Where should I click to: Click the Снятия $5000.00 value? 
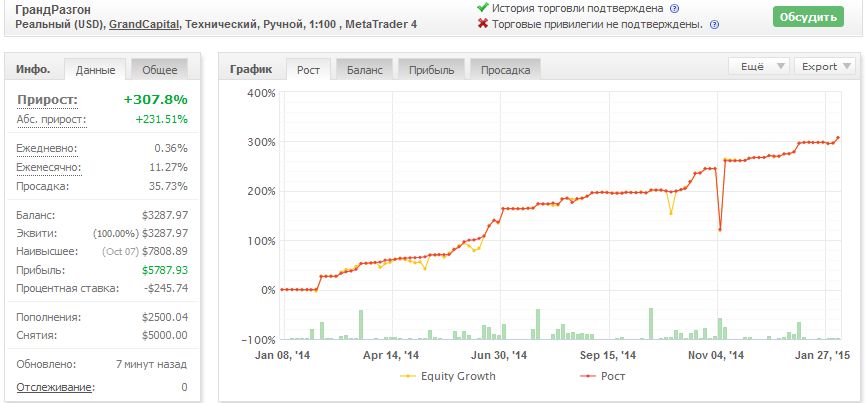coord(165,335)
